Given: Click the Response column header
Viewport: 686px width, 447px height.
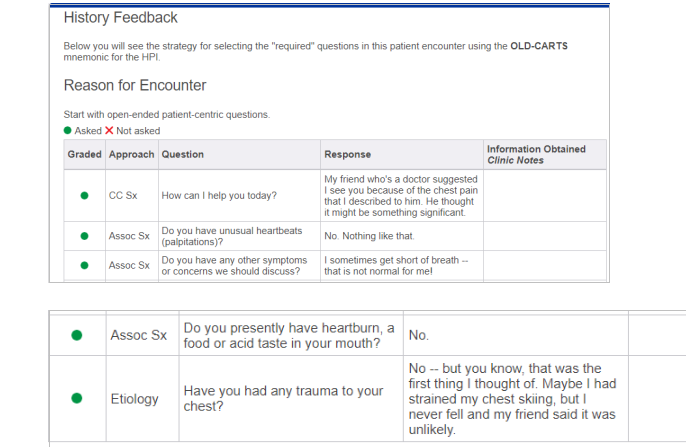Looking at the screenshot, I should click(x=348, y=154).
